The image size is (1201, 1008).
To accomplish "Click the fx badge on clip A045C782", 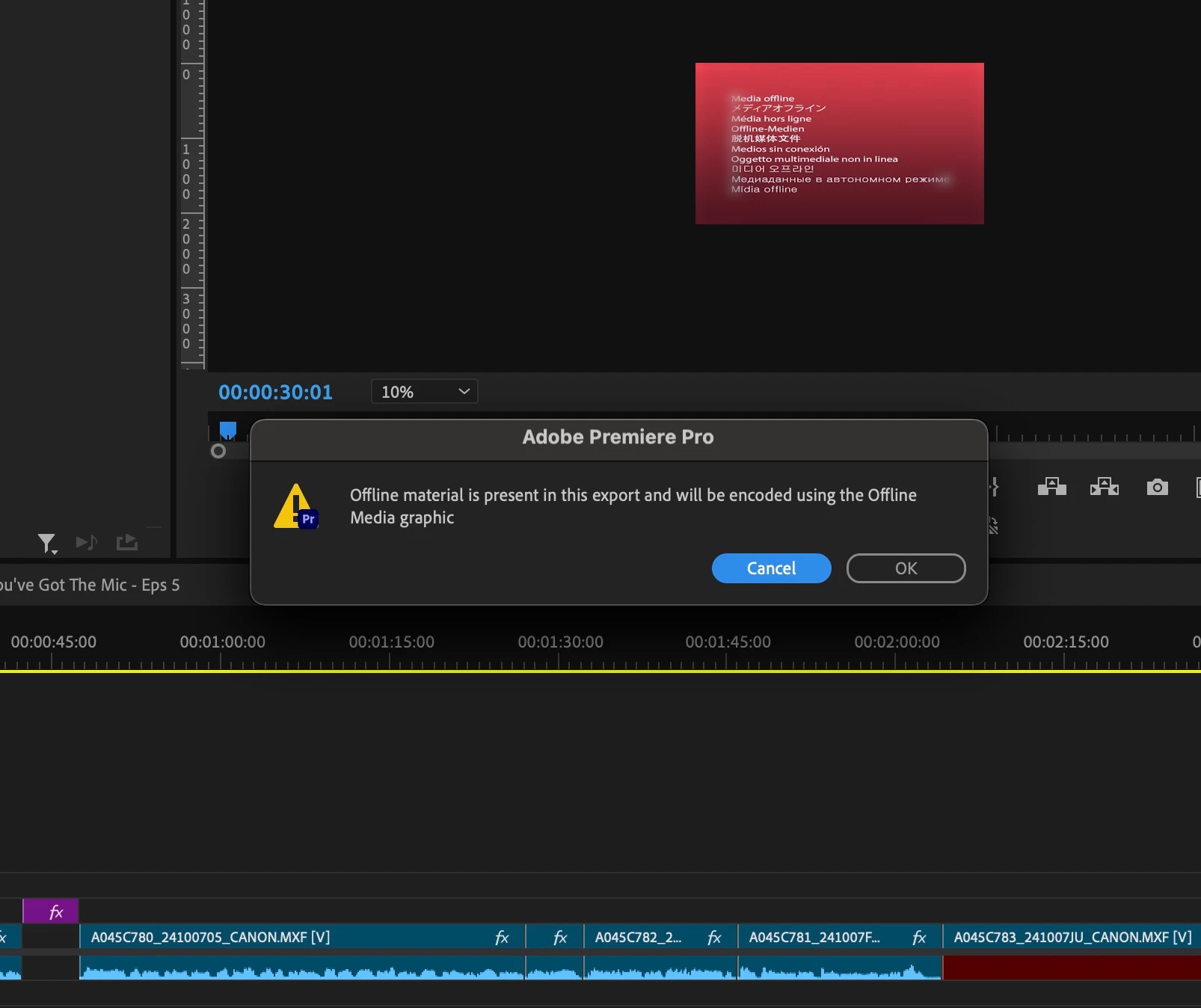I will [x=714, y=938].
